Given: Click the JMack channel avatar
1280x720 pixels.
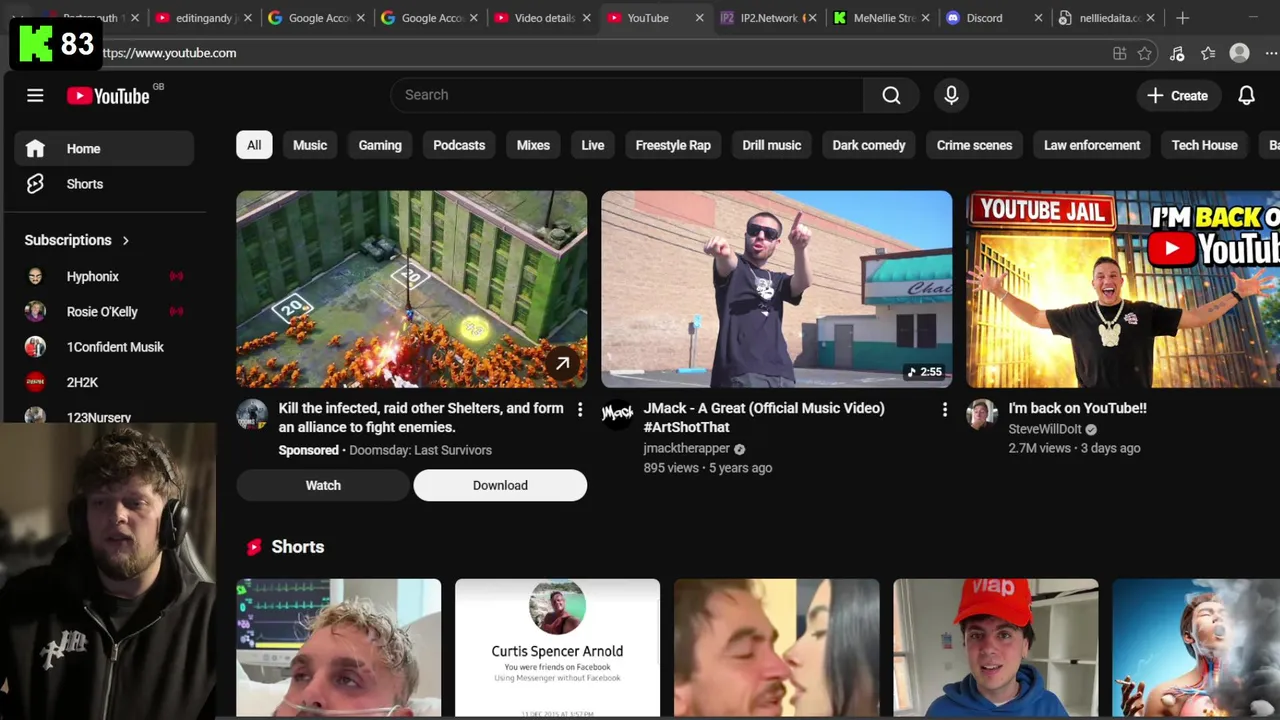Looking at the screenshot, I should coord(617,413).
